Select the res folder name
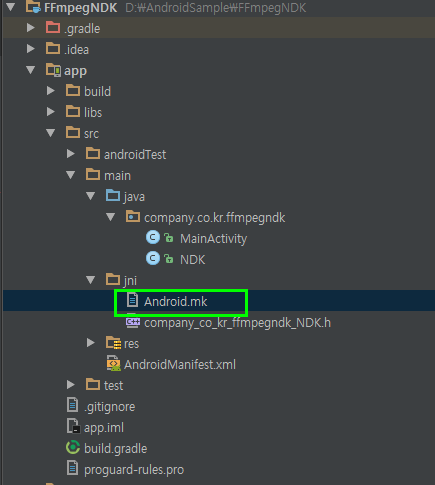Image resolution: width=435 pixels, height=485 pixels. click(x=131, y=344)
